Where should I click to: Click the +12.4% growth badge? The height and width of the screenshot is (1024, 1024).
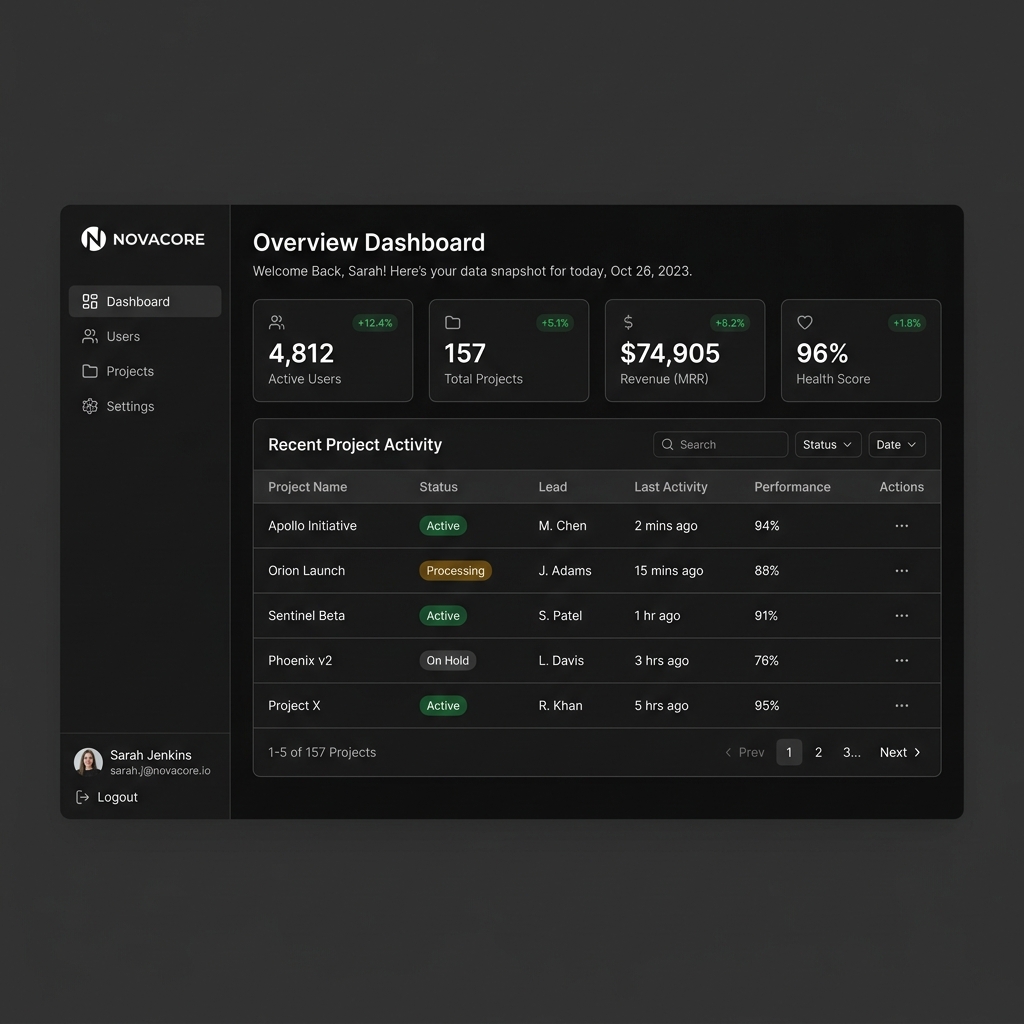pos(375,323)
